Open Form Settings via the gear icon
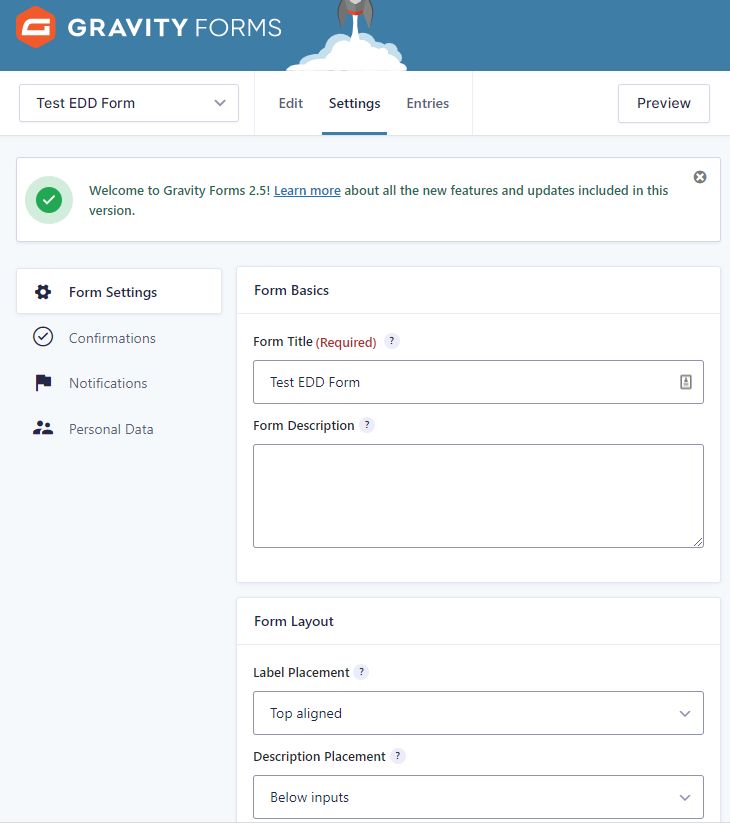730x824 pixels. [43, 292]
